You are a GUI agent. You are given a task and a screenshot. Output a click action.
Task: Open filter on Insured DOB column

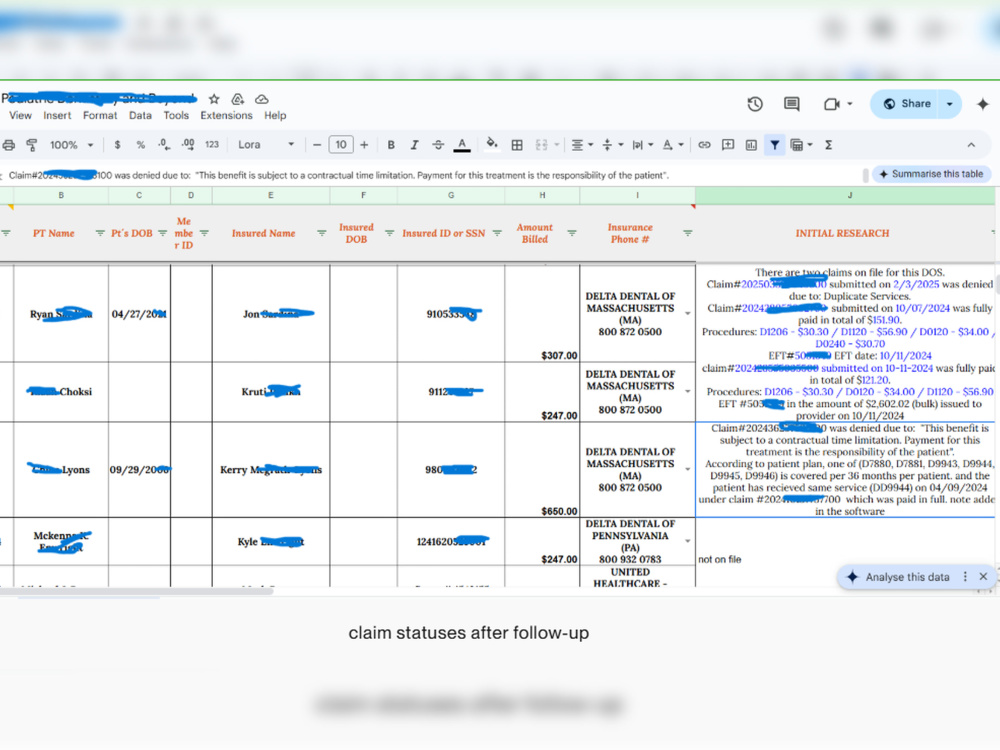point(389,233)
